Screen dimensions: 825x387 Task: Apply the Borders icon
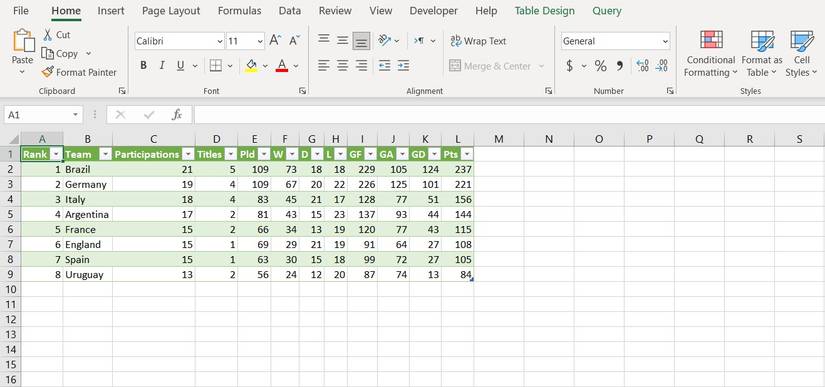(216, 66)
